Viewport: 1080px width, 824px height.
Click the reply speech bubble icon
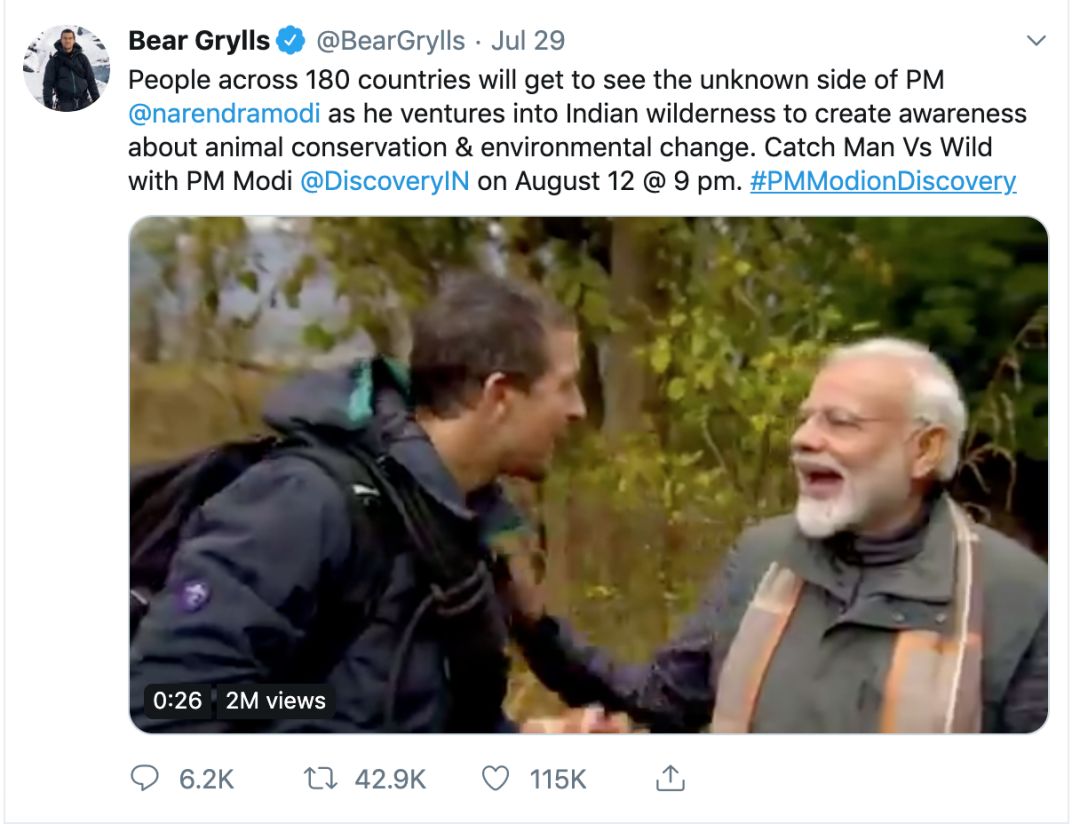[x=145, y=779]
